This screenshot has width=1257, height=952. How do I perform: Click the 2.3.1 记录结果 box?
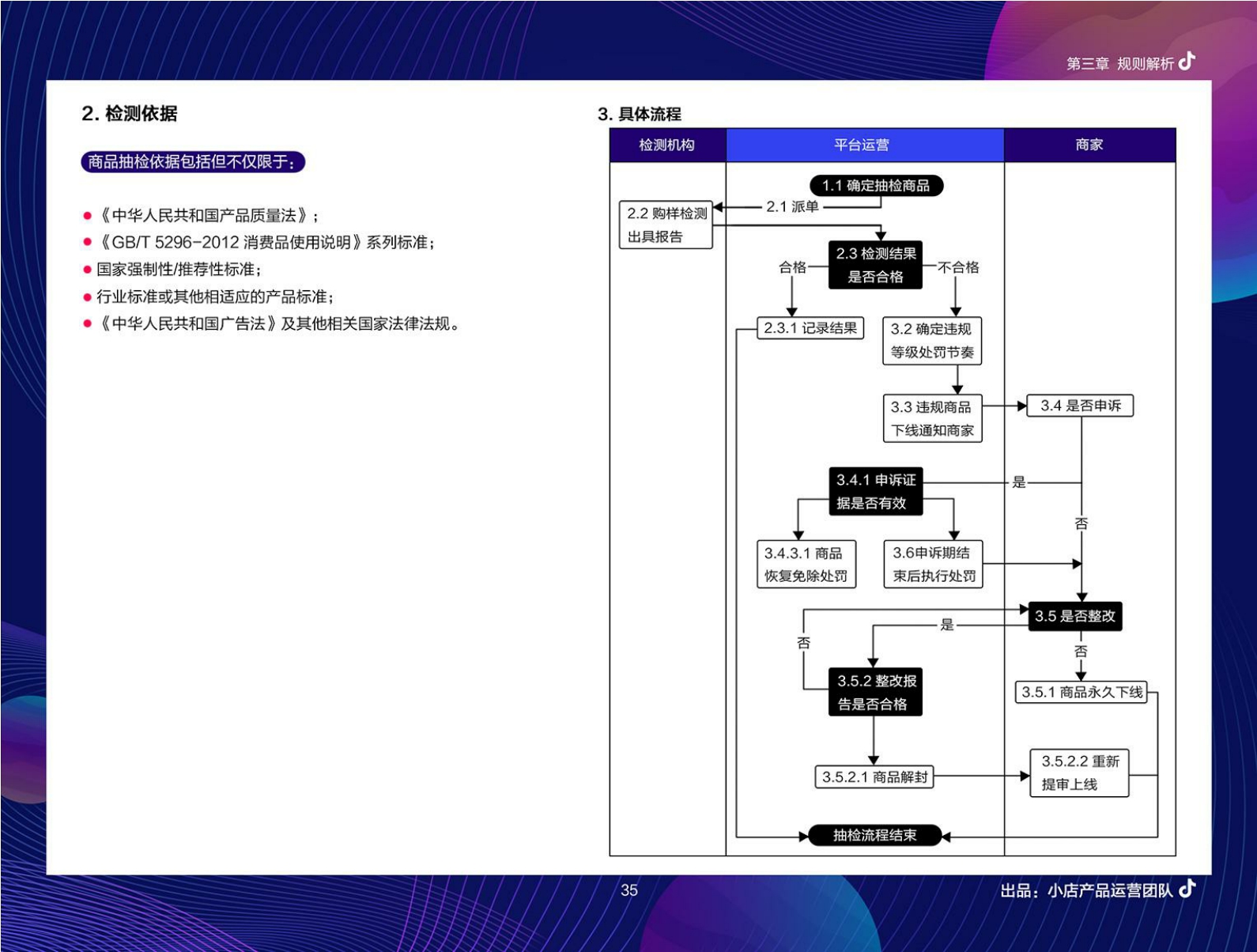click(x=810, y=328)
